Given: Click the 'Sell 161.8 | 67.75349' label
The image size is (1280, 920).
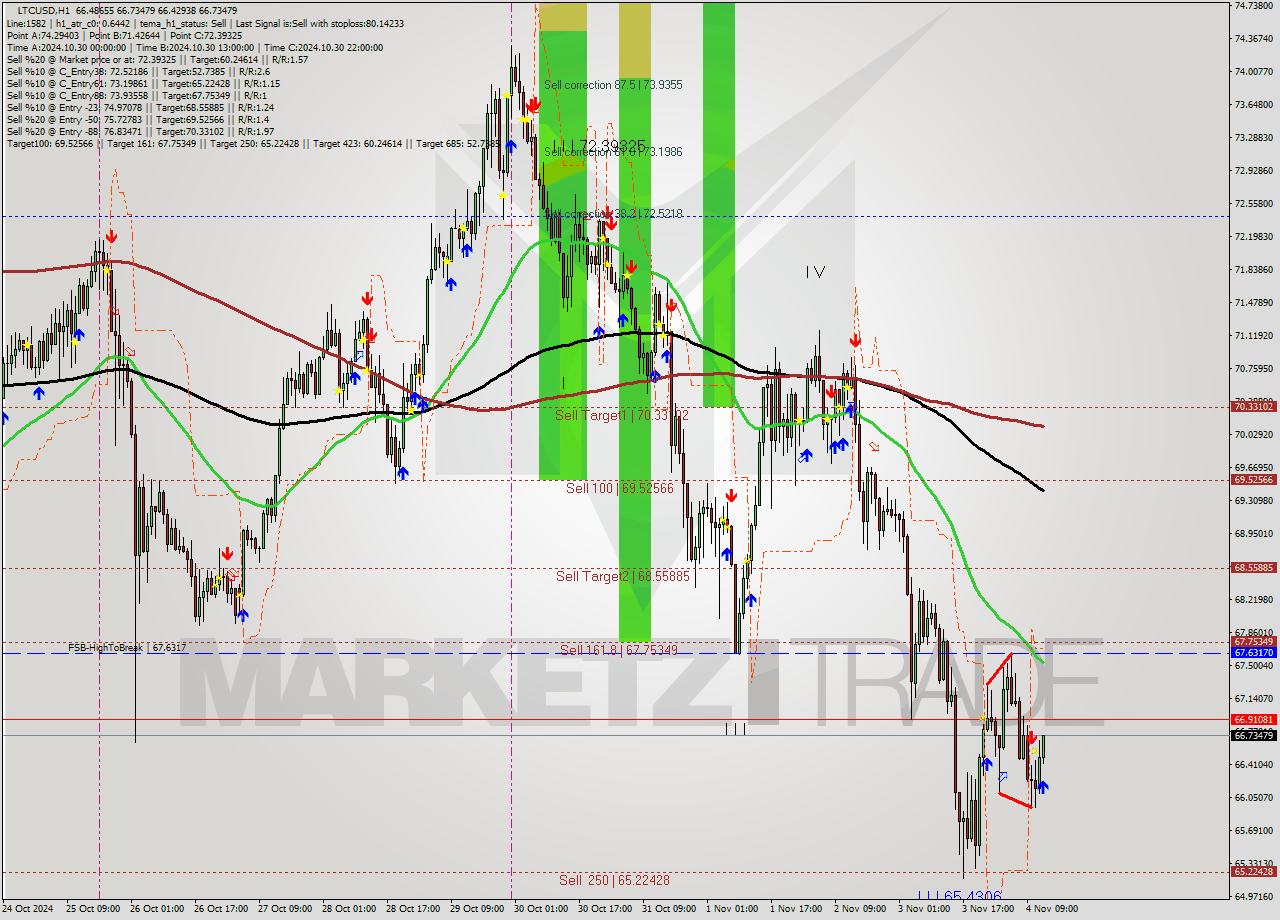Looking at the screenshot, I should (x=619, y=650).
